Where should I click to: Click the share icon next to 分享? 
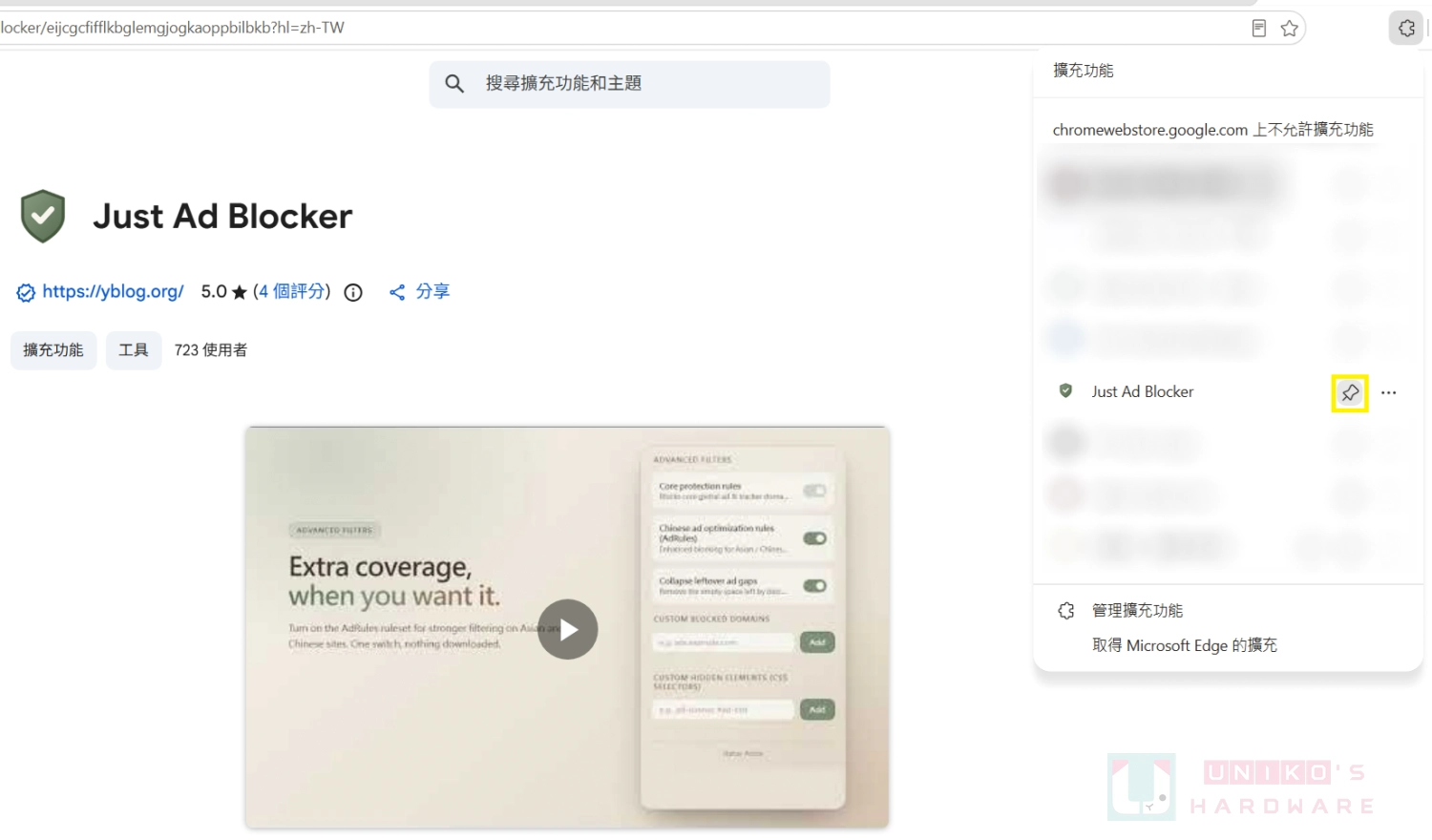(x=397, y=292)
